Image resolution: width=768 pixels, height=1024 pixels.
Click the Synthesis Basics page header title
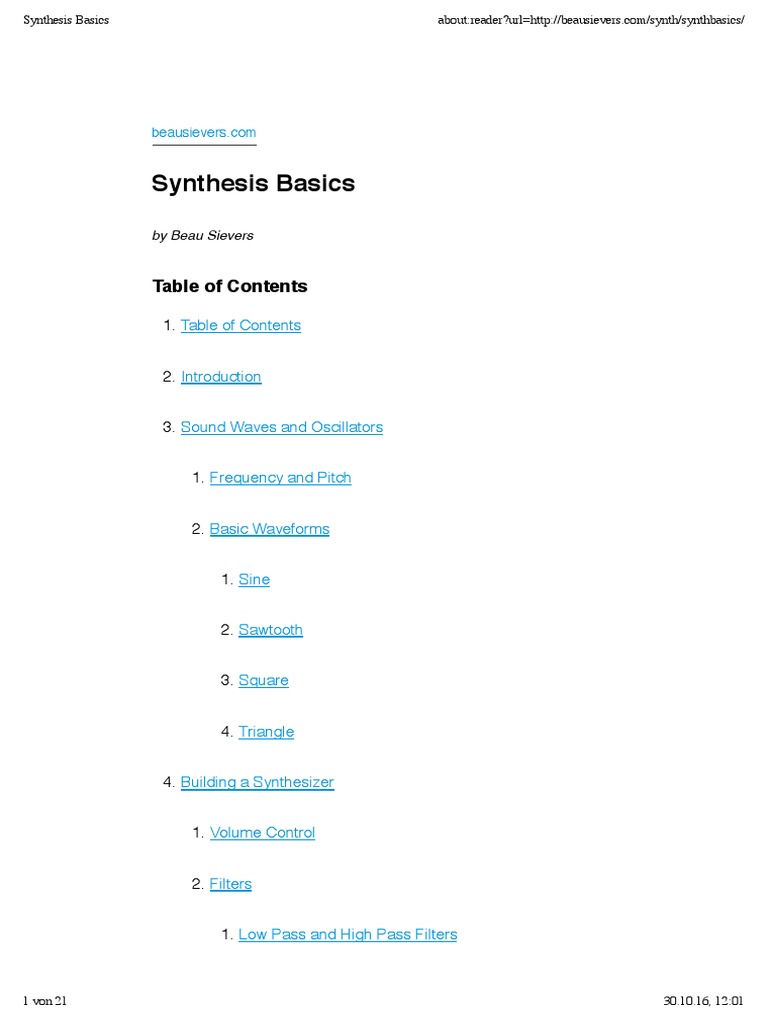(x=66, y=20)
